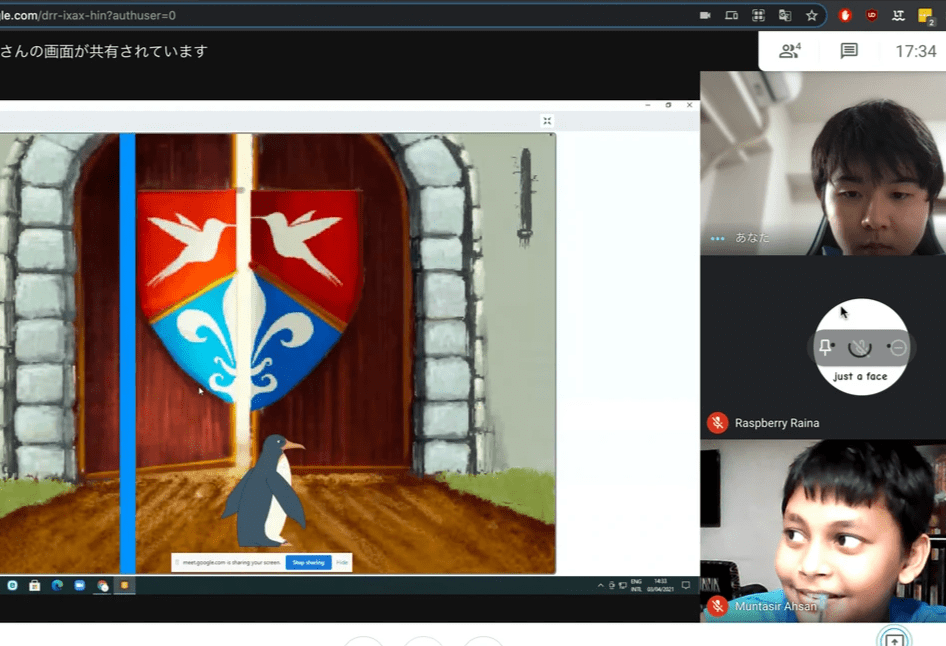Image resolution: width=946 pixels, height=646 pixels.
Task: Click the round teal icon in shared taskbar
Action: 12,585
